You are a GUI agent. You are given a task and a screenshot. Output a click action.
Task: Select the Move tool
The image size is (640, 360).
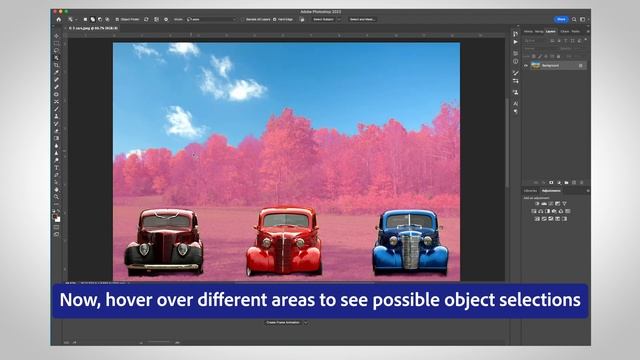56,36
